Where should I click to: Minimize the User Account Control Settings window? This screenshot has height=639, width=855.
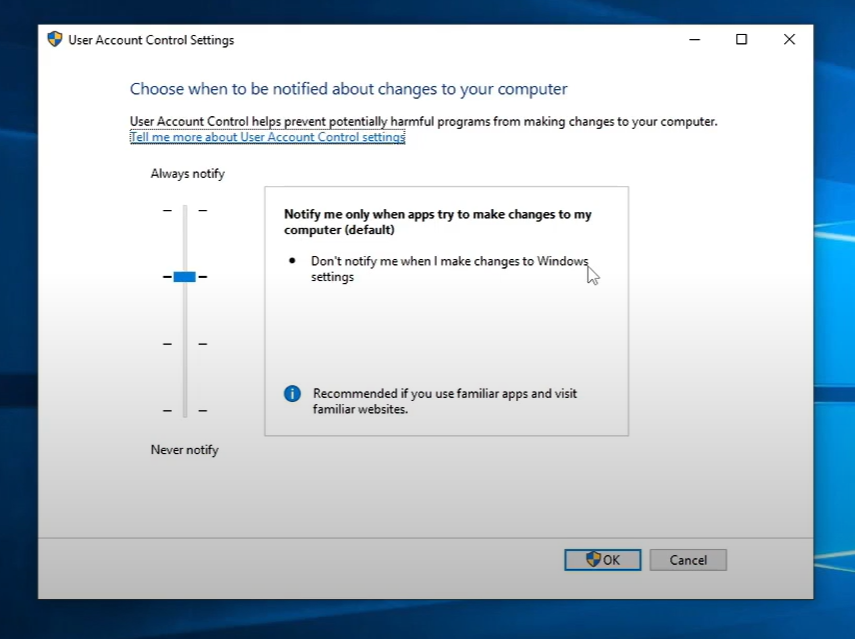coord(694,39)
